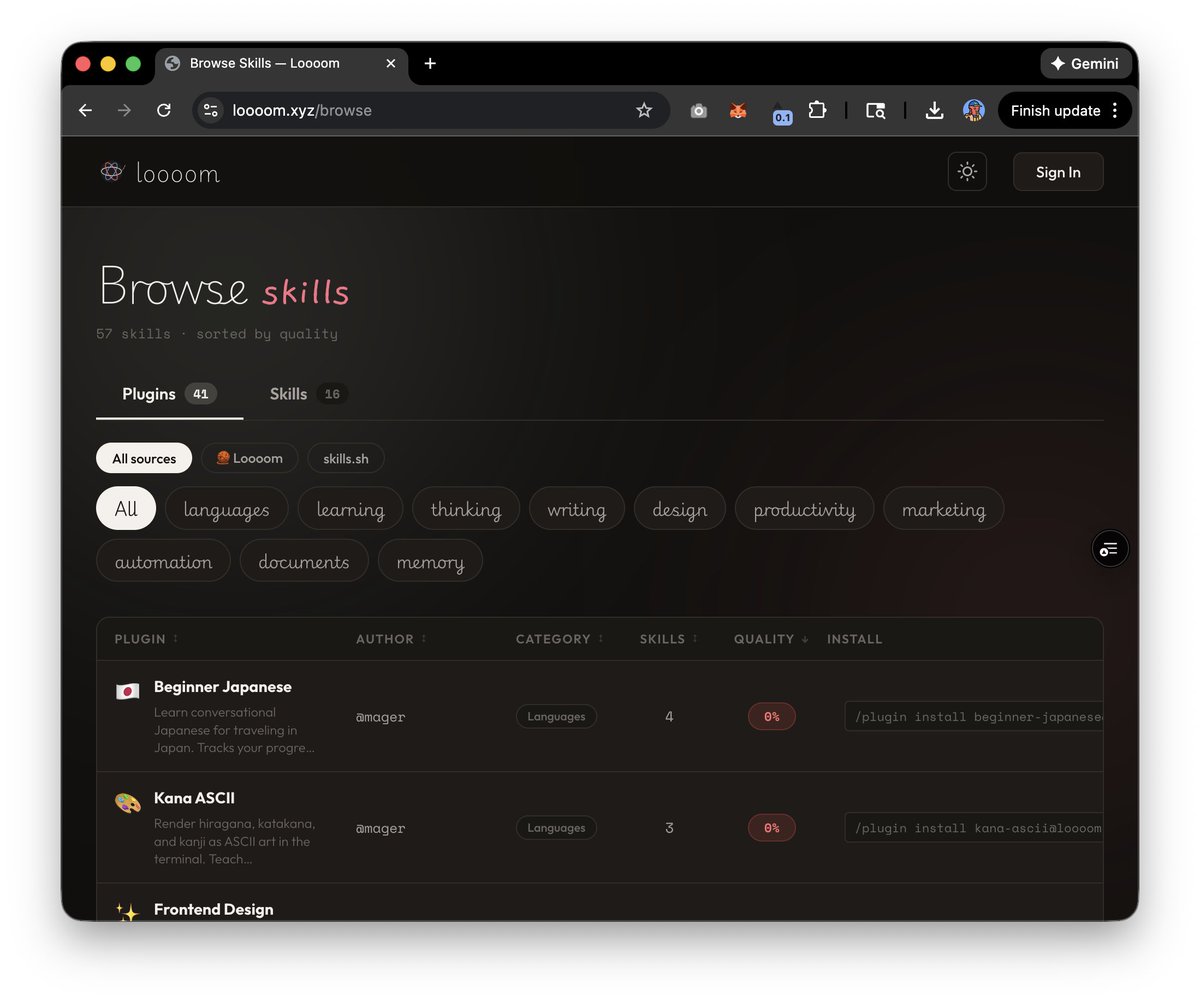Open the MetaMask fox extension

pos(738,111)
